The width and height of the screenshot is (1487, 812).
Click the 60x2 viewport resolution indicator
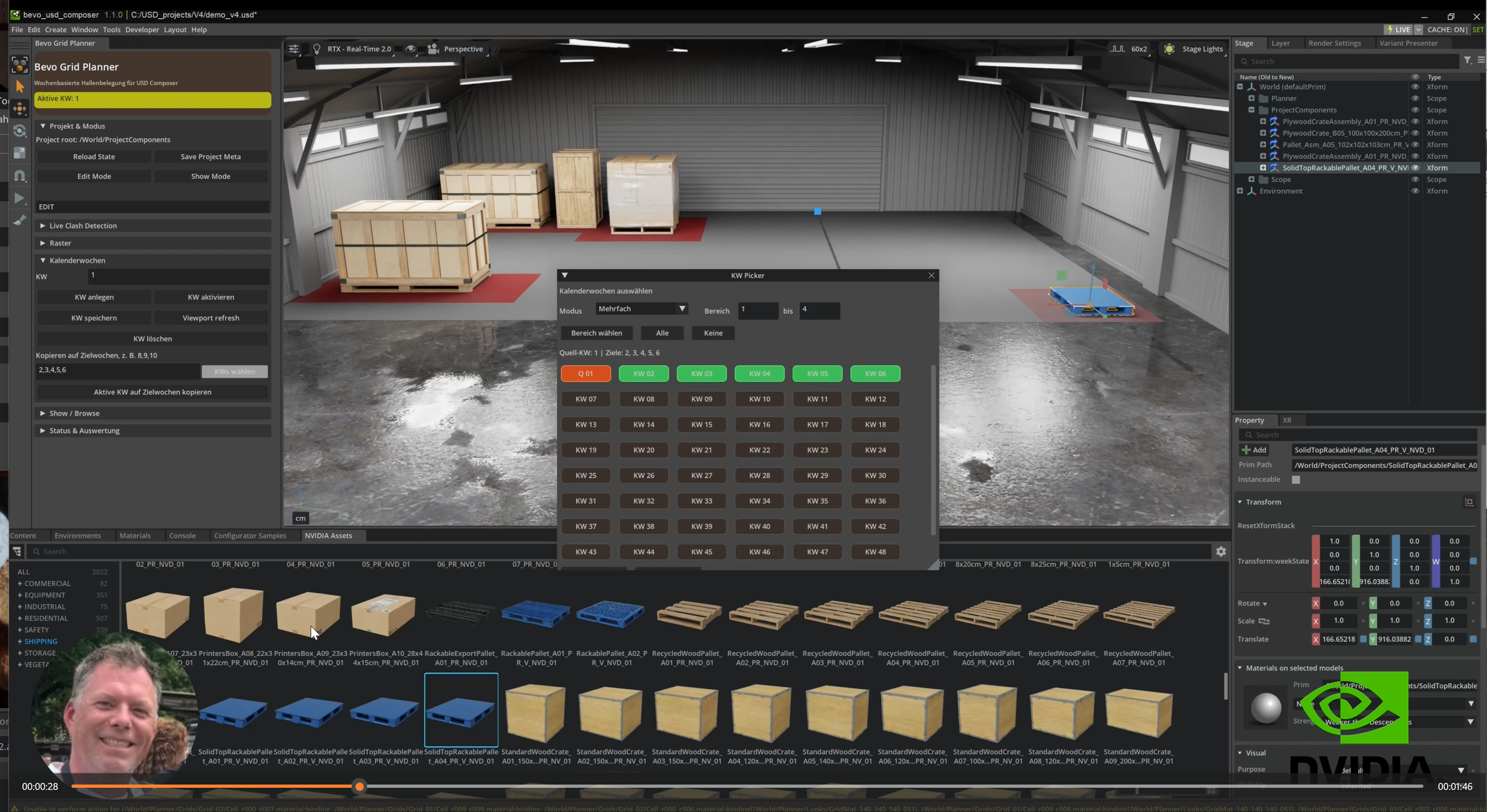tap(1129, 49)
